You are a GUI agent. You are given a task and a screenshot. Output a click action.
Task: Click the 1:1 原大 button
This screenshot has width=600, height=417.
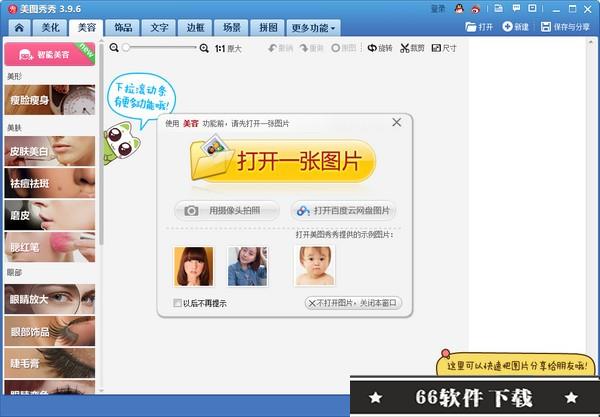pyautogui.click(x=228, y=49)
